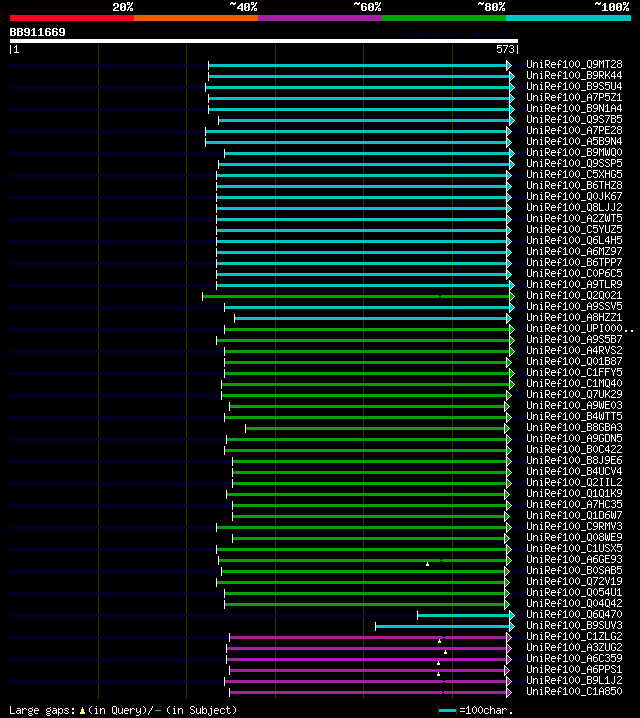The image size is (640, 718).
Task: Click the UniRef100_C1FFY5 label
Action: pos(574,372)
